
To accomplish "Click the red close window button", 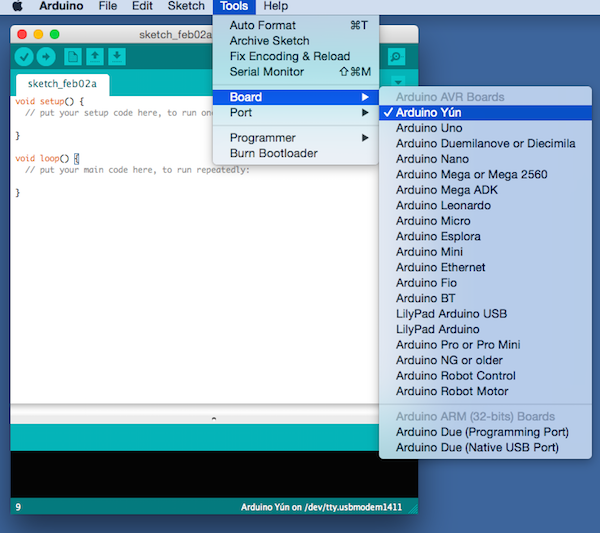I will point(22,35).
